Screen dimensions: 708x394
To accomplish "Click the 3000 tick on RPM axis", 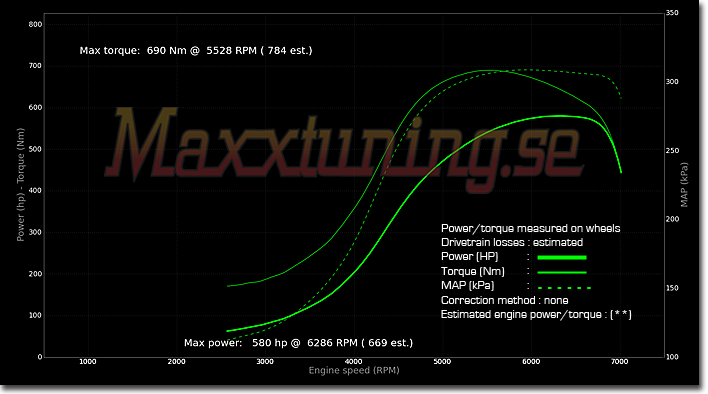I will coord(265,362).
